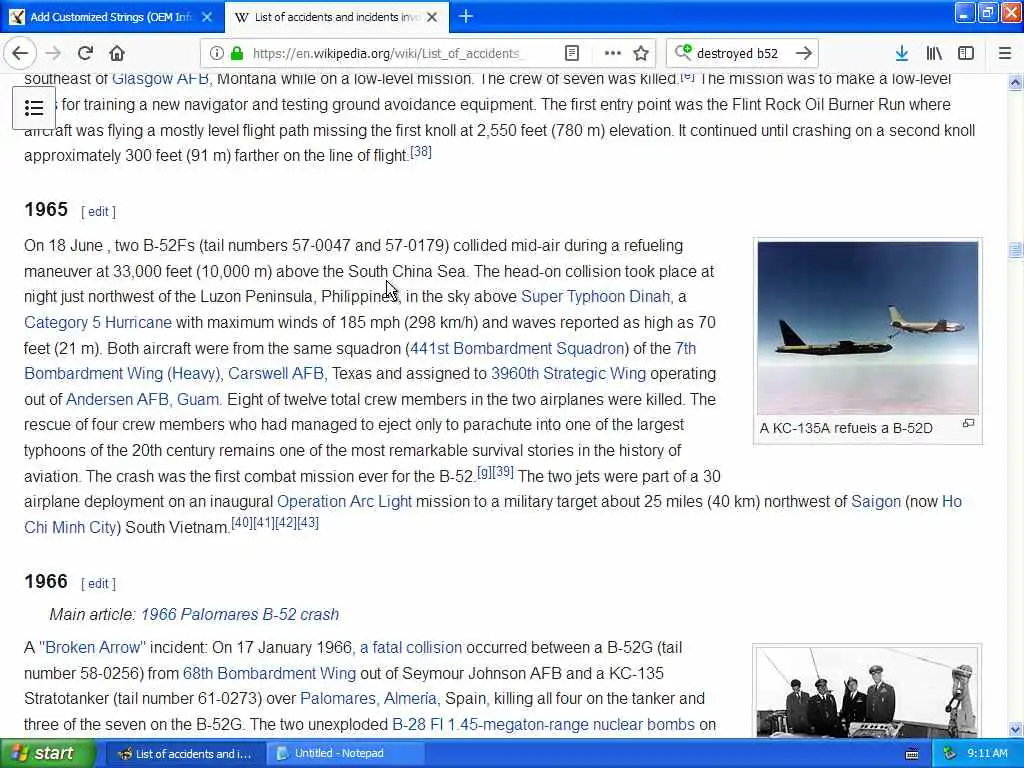Open Super Typhoon Dinah article
The image size is (1024, 768).
(x=597, y=296)
